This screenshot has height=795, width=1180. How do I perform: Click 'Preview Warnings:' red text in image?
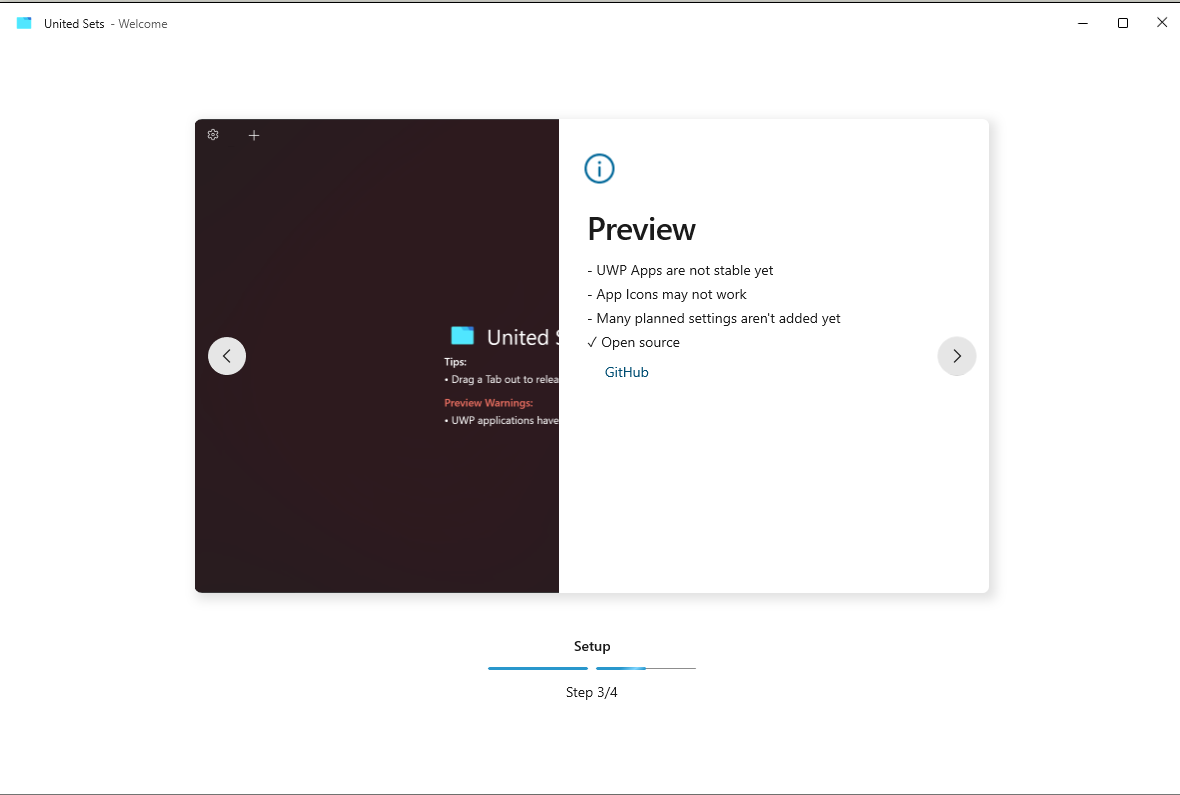click(488, 403)
